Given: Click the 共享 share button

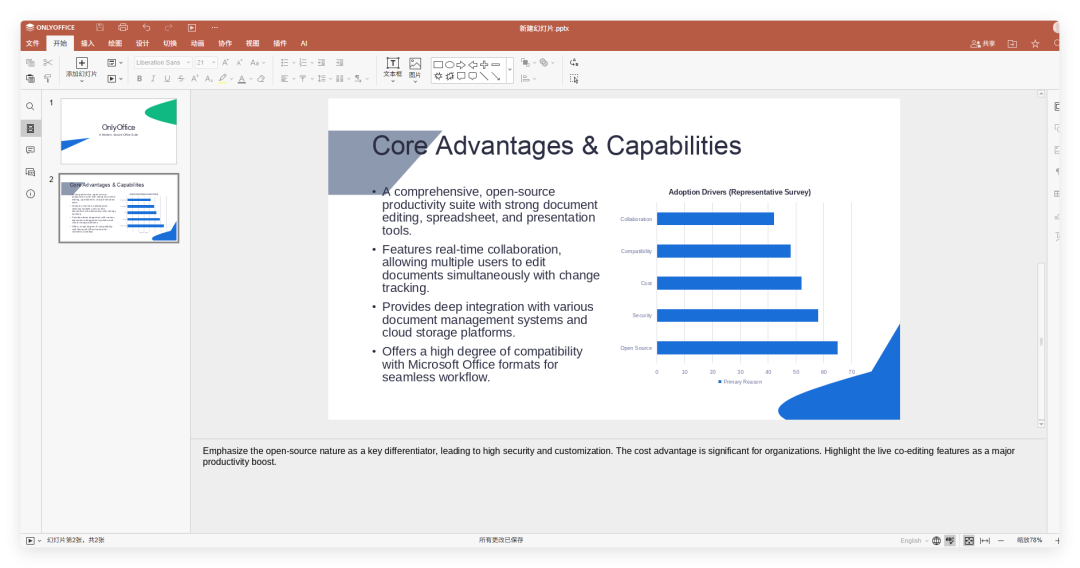Looking at the screenshot, I should (983, 43).
